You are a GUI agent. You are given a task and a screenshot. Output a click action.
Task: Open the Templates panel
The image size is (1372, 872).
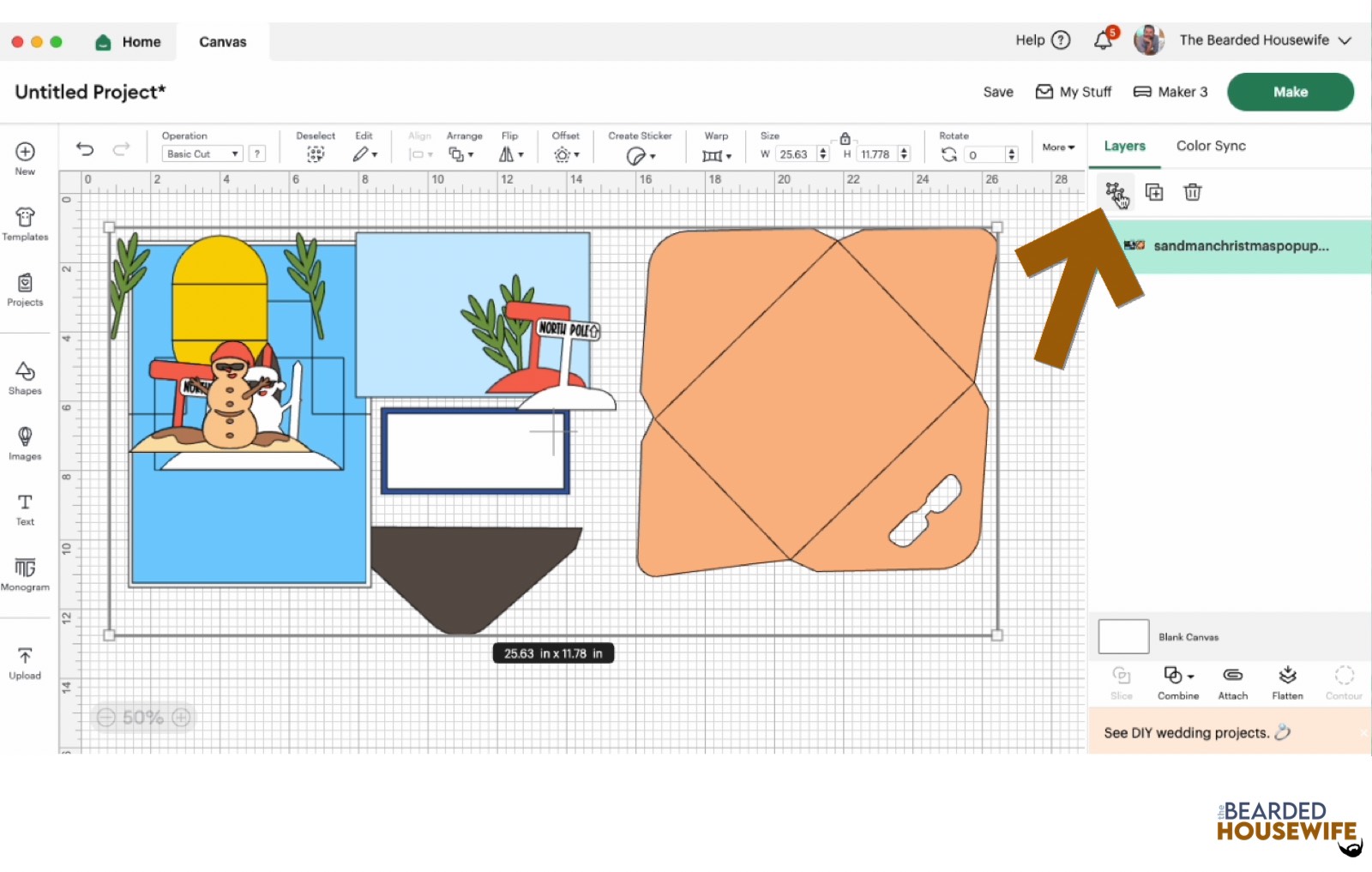pyautogui.click(x=25, y=224)
